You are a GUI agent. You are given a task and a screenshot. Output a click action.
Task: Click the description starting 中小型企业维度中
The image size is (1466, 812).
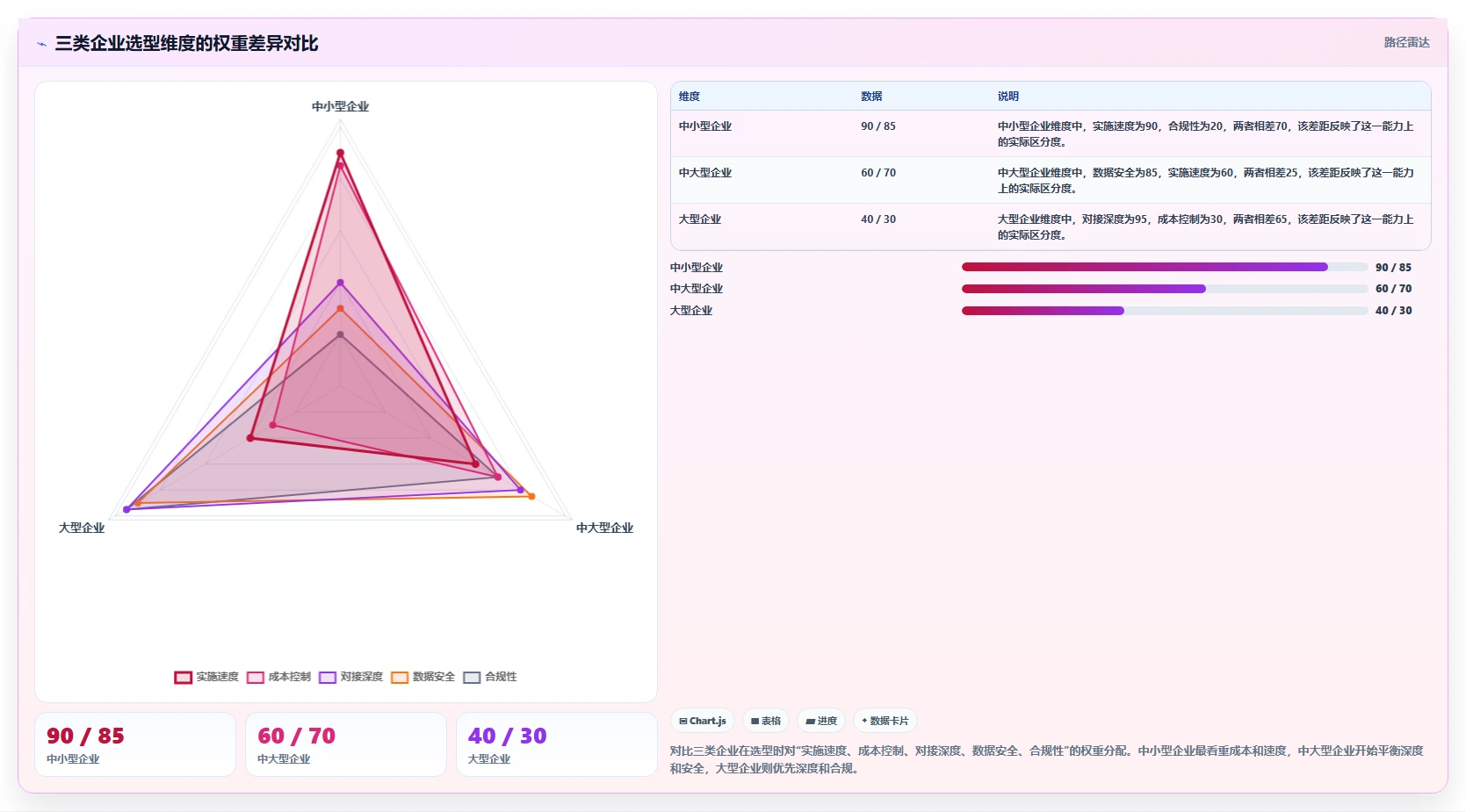tap(1206, 134)
